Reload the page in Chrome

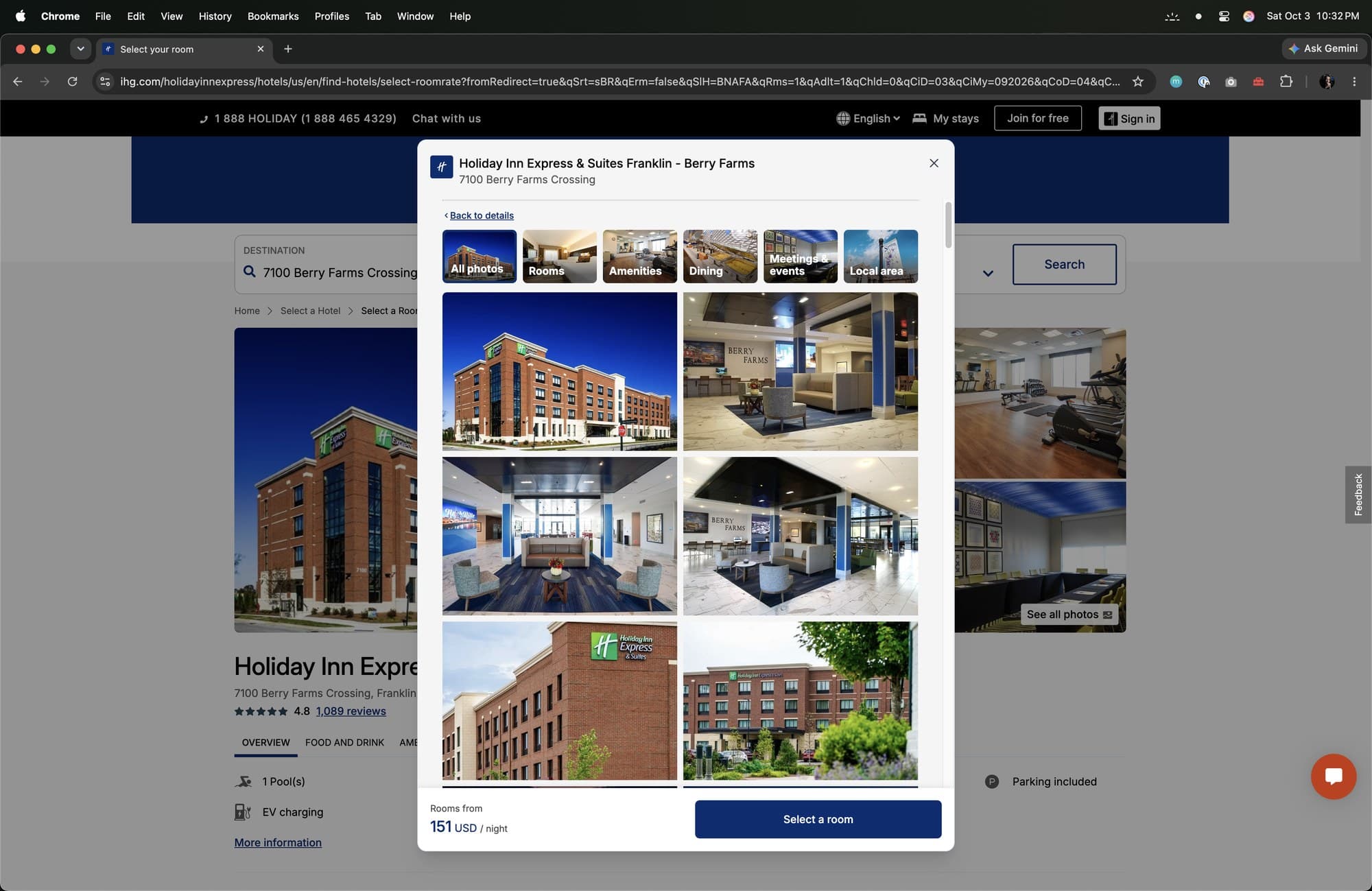(72, 82)
